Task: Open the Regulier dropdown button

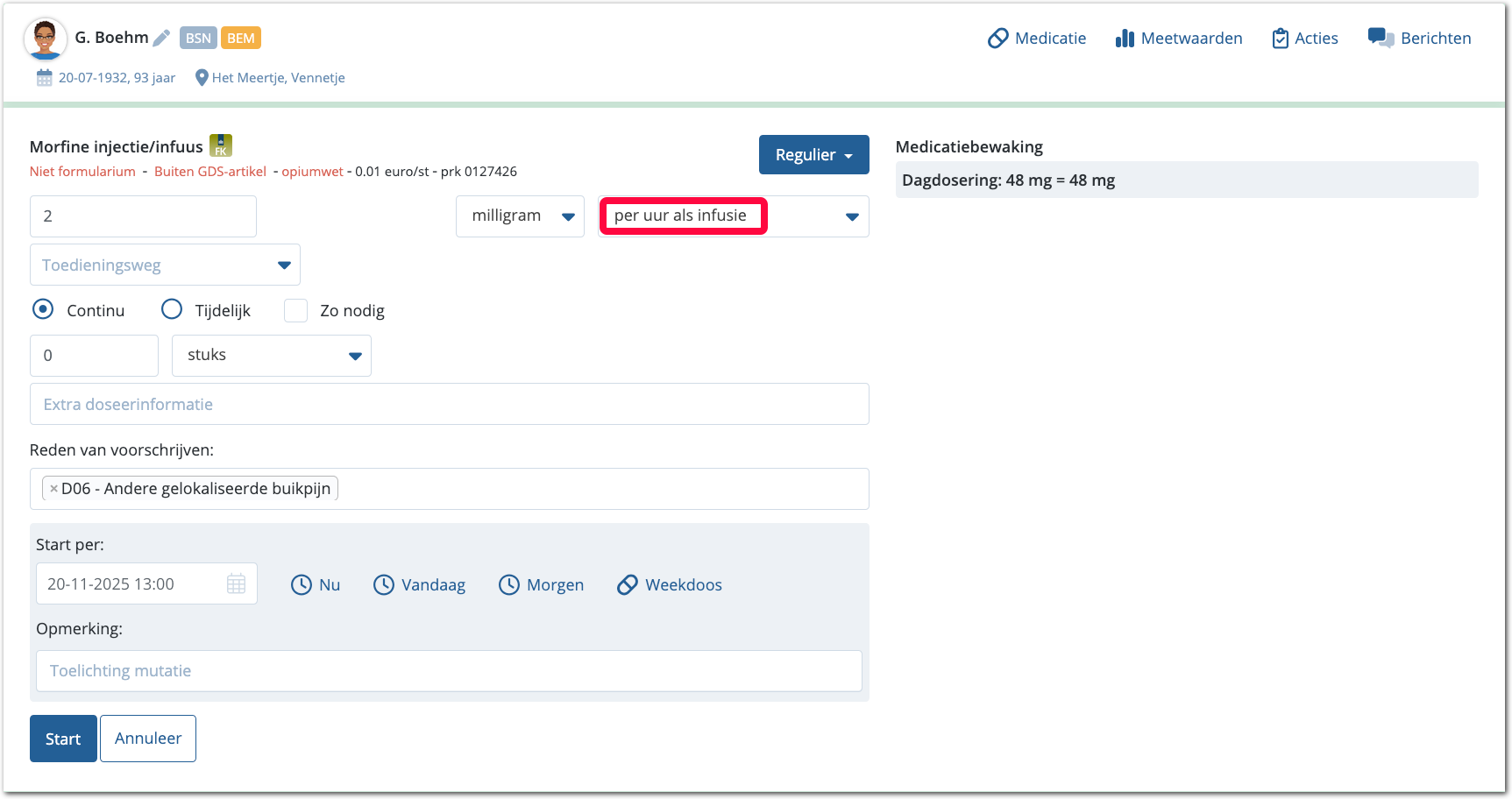Action: 813,155
